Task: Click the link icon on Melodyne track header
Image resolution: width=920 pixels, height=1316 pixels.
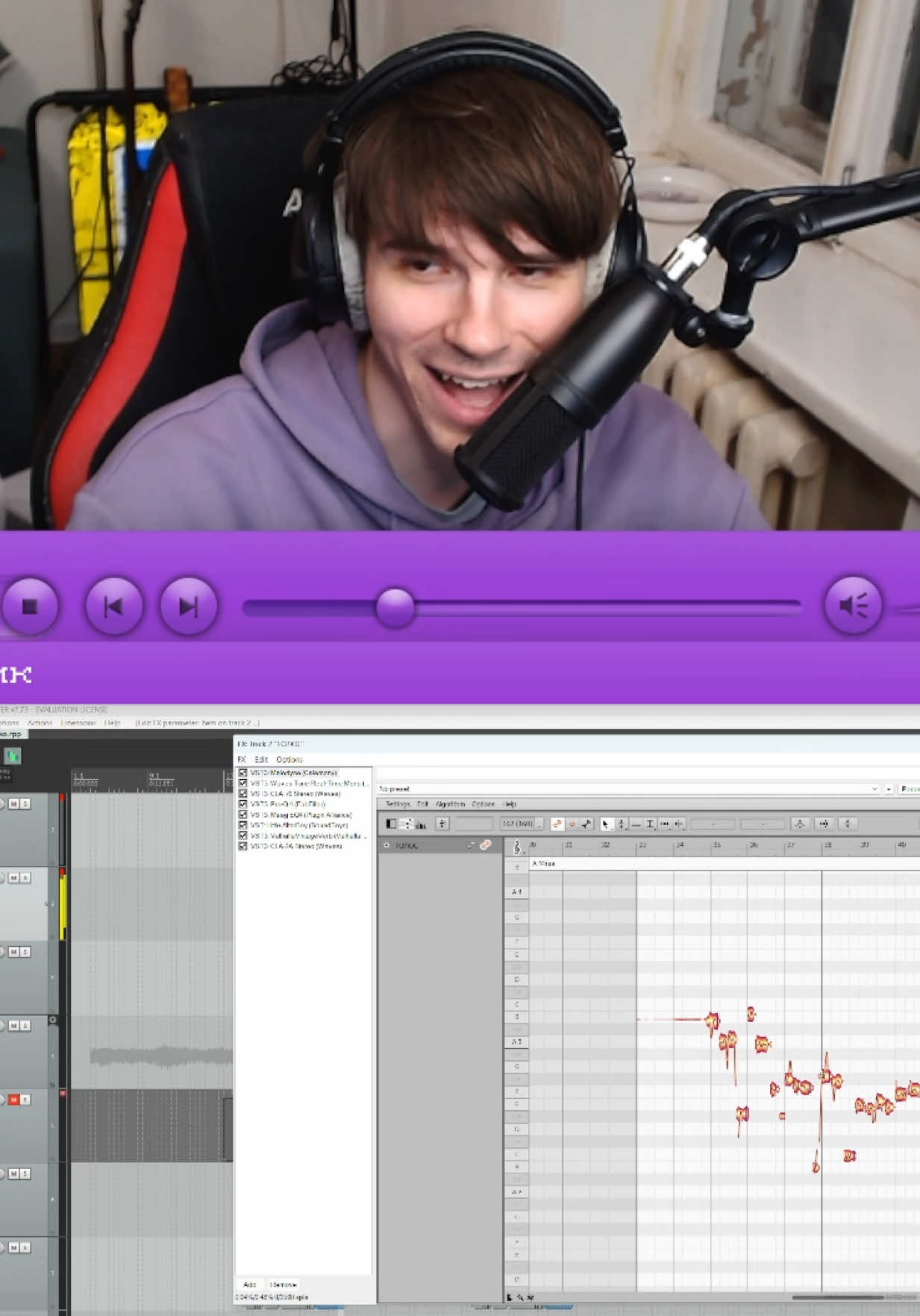Action: pyautogui.click(x=486, y=845)
